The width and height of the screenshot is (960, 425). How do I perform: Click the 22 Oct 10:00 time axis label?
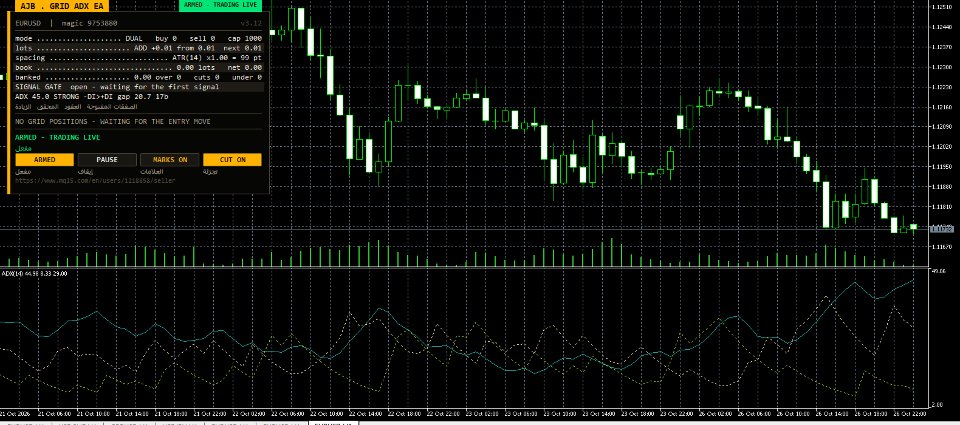coord(326,413)
